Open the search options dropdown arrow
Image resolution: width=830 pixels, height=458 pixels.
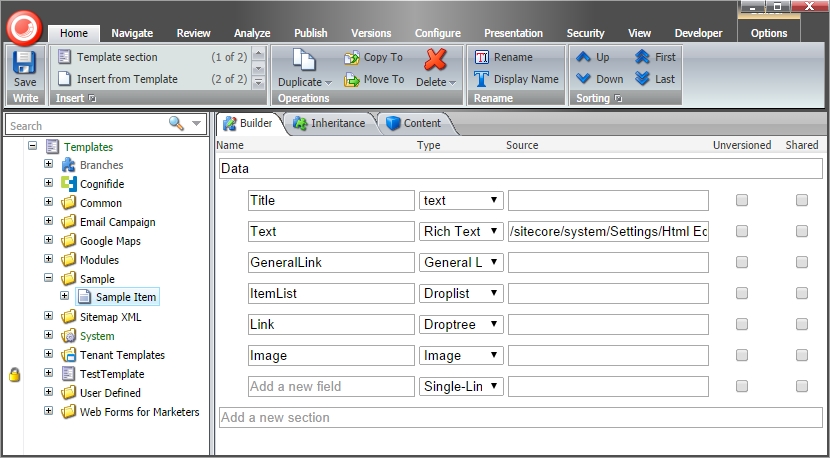pyautogui.click(x=196, y=123)
